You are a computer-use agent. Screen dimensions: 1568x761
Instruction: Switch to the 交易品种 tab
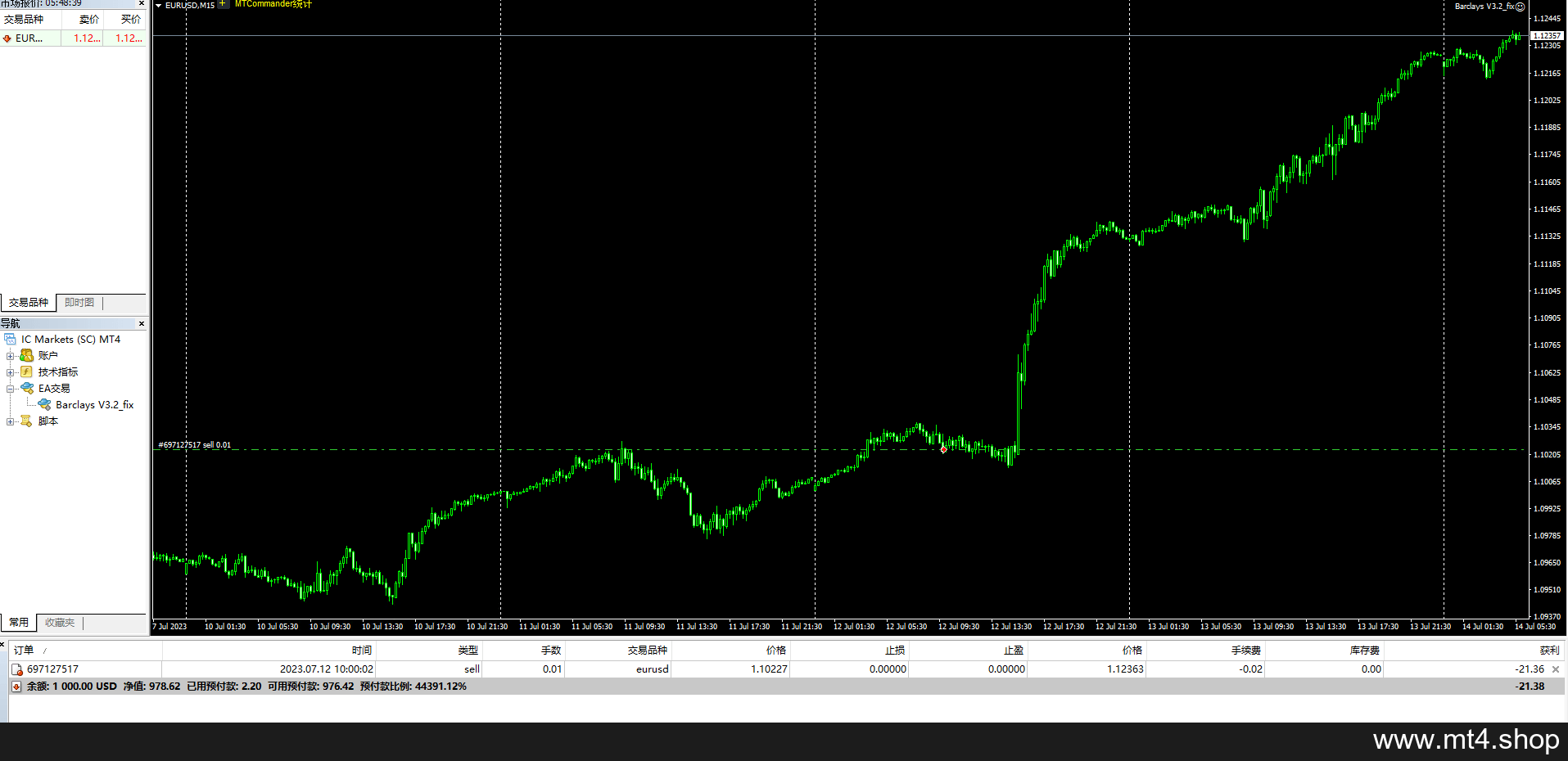click(x=28, y=303)
